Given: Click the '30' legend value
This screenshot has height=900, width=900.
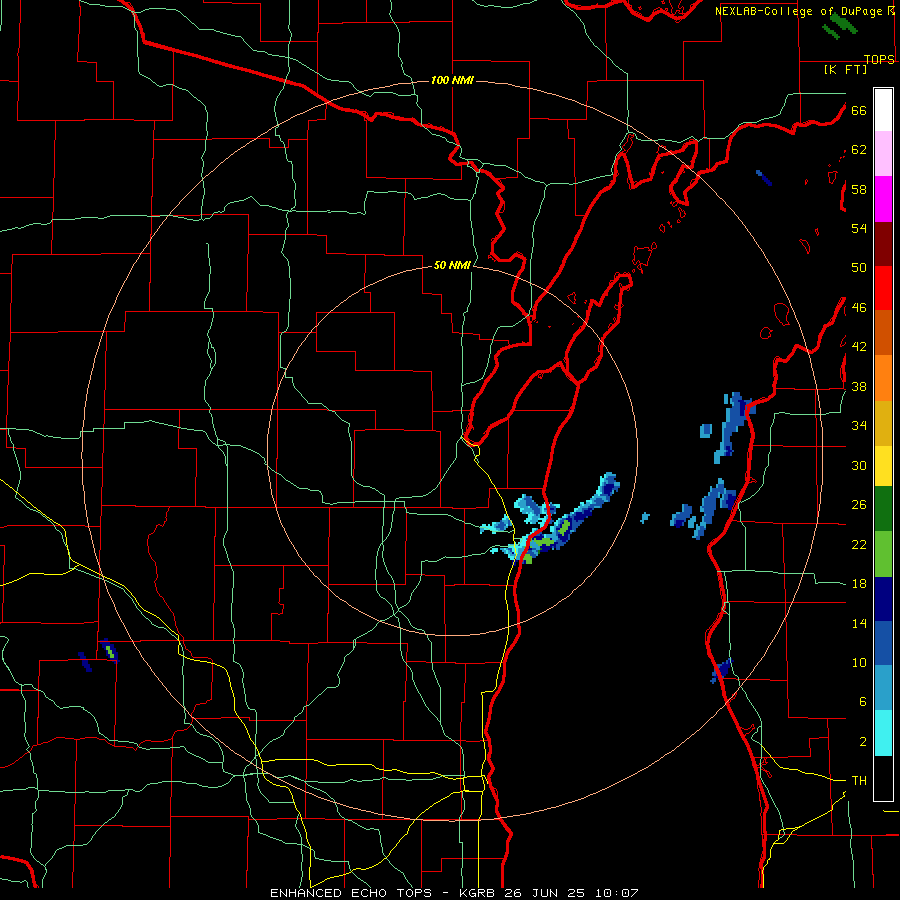Looking at the screenshot, I should 859,465.
